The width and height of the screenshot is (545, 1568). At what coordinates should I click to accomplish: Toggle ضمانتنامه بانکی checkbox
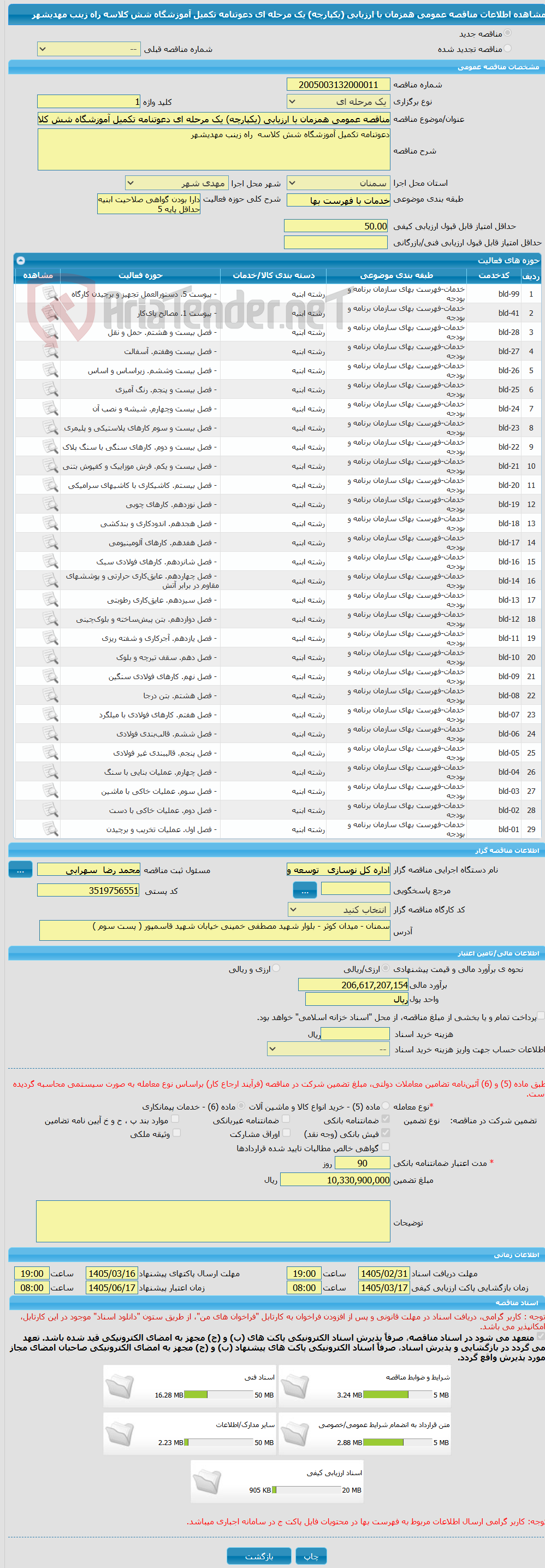click(385, 1119)
